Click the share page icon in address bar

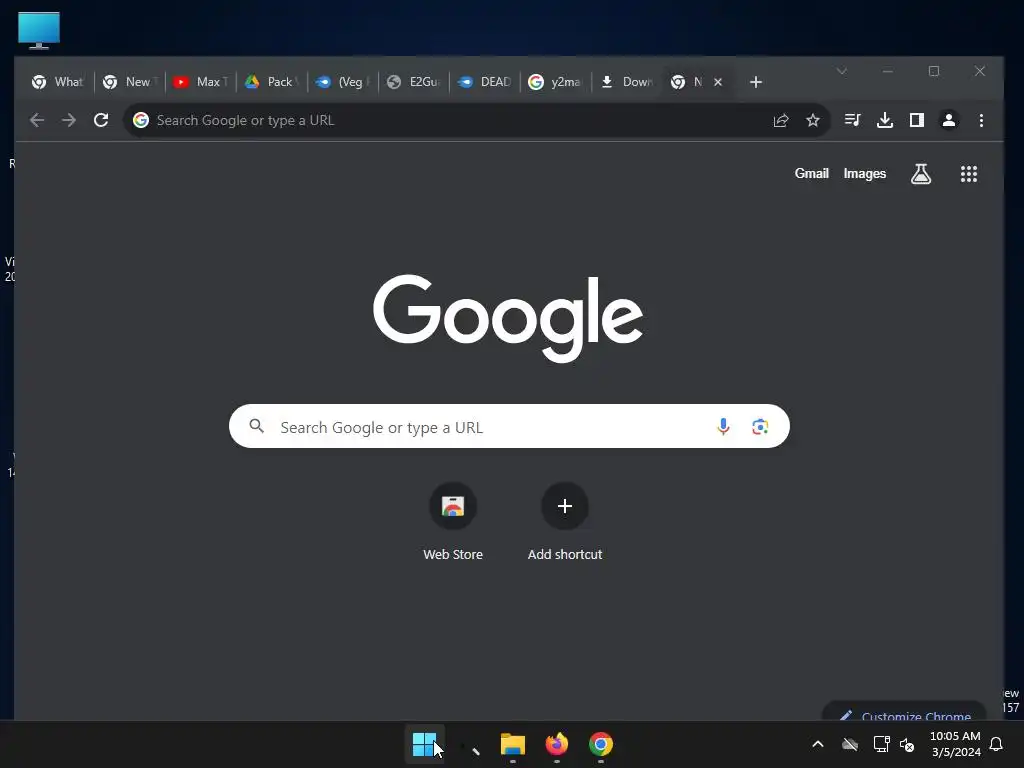click(x=781, y=120)
